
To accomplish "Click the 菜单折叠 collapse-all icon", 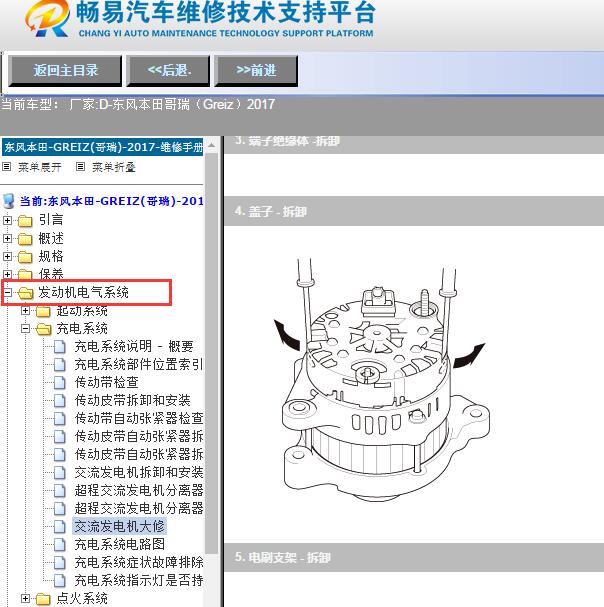I will [x=80, y=167].
